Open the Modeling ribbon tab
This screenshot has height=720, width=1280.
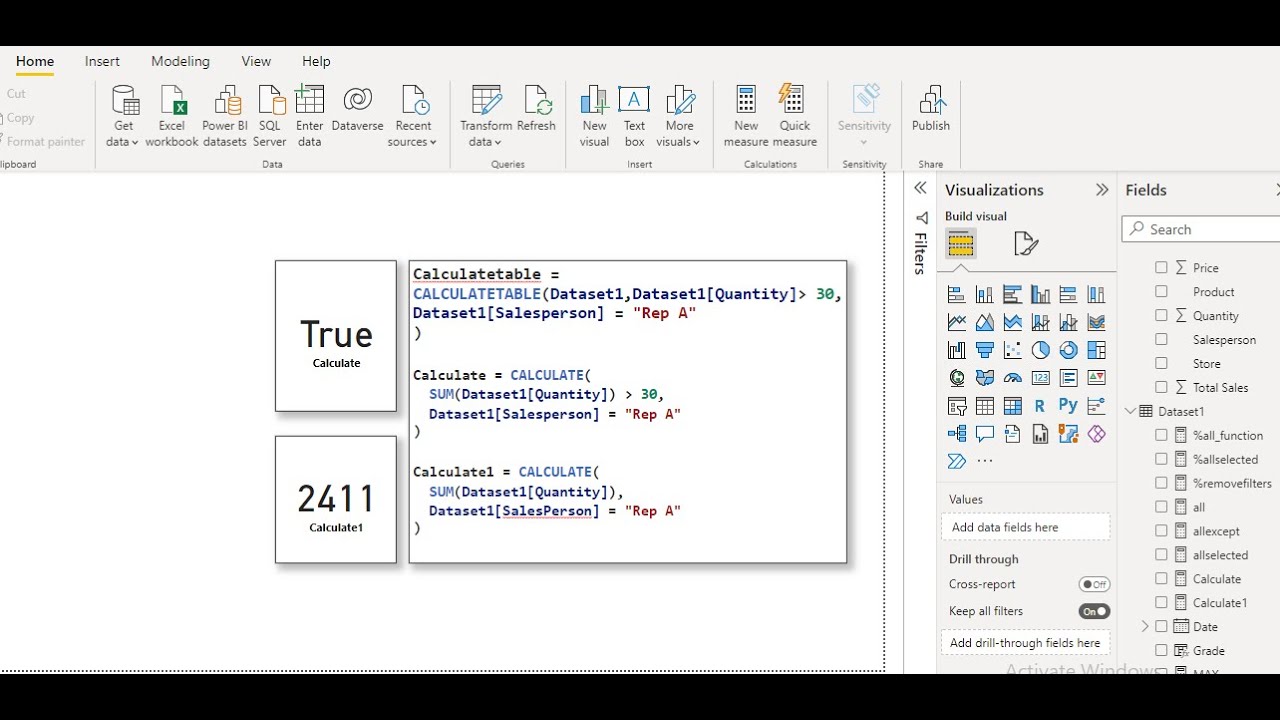pos(180,62)
